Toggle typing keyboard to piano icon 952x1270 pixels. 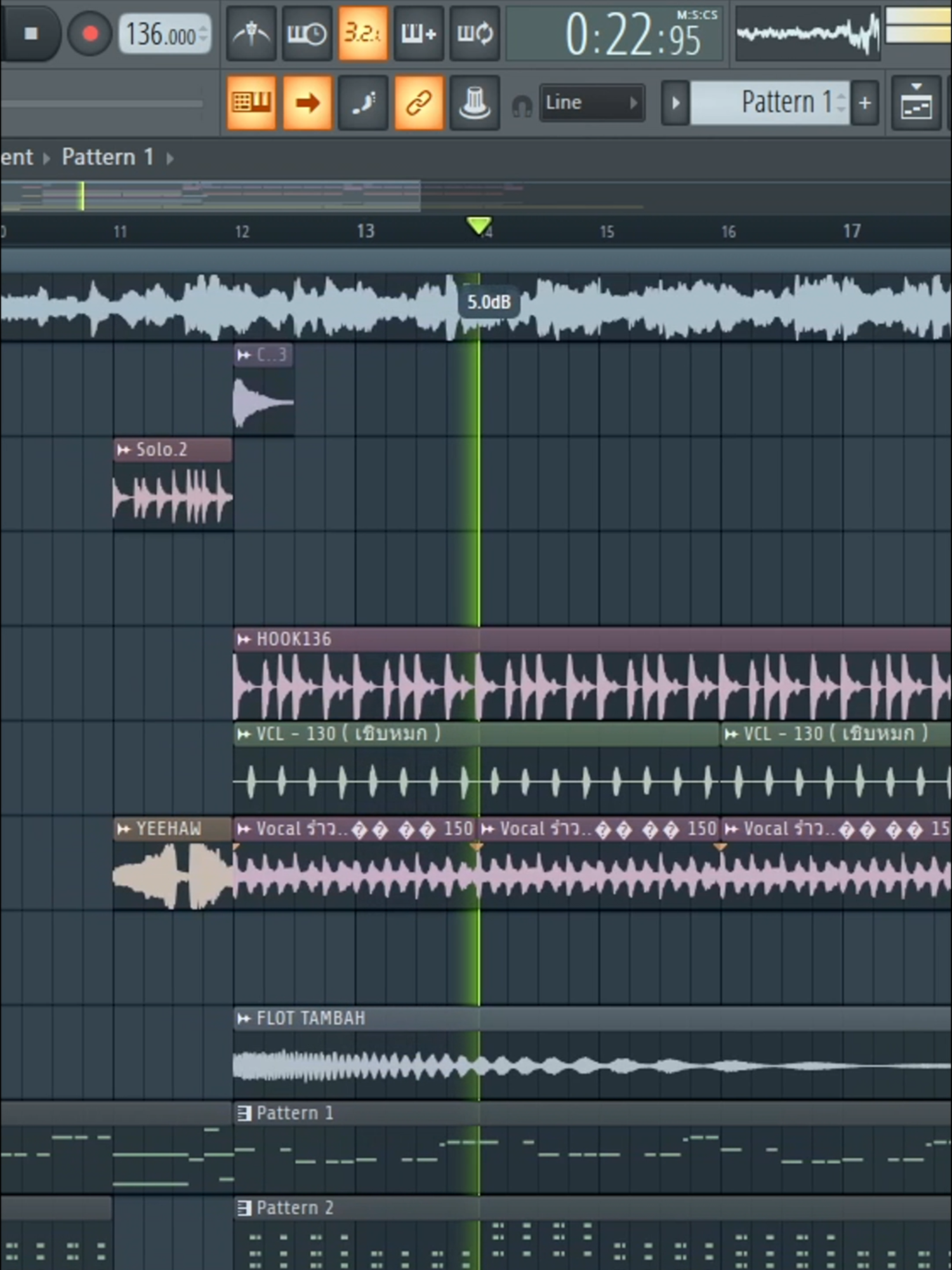click(x=251, y=102)
